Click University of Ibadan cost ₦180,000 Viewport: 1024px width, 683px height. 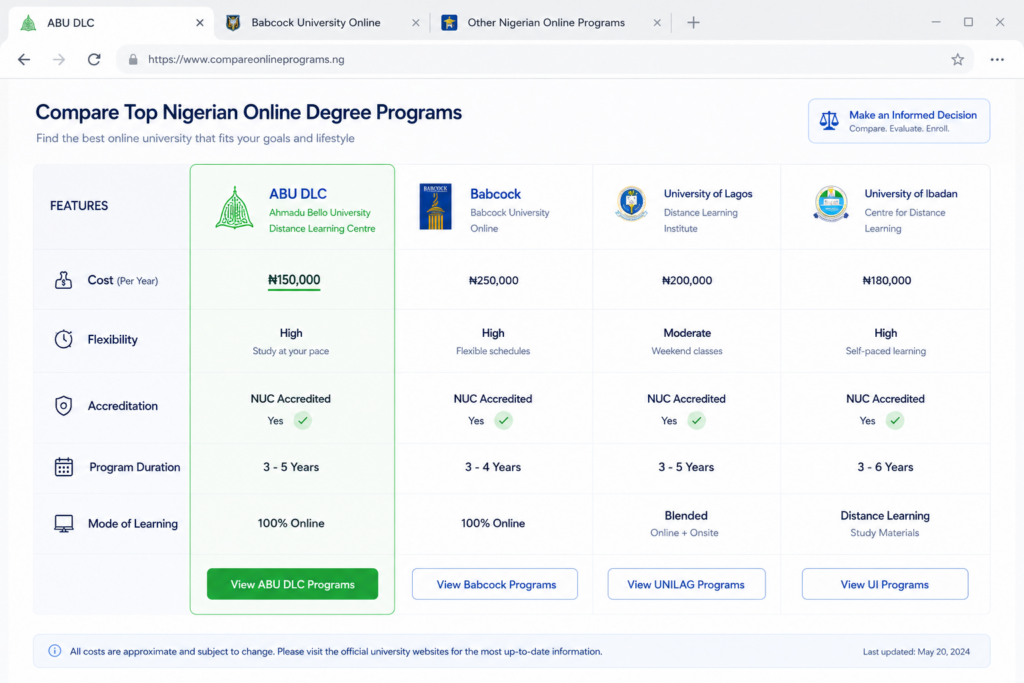pyautogui.click(x=887, y=280)
